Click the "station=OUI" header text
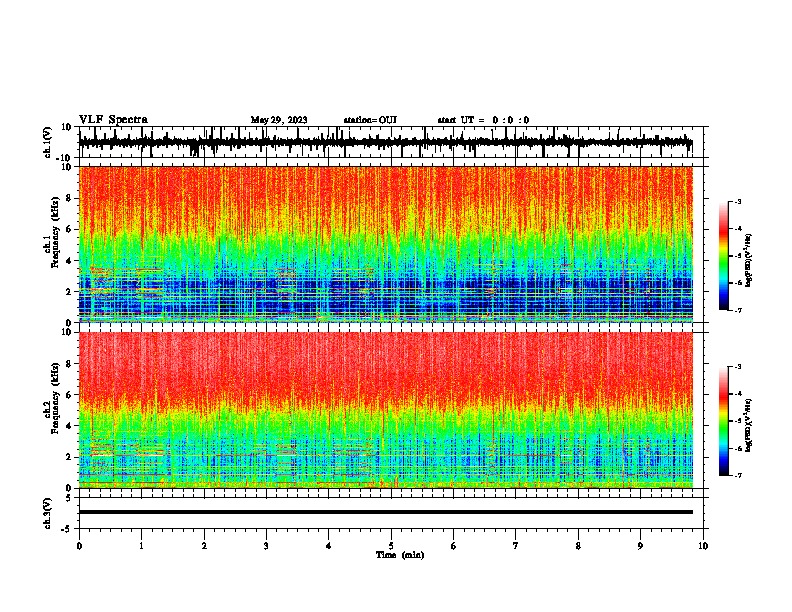 point(370,120)
